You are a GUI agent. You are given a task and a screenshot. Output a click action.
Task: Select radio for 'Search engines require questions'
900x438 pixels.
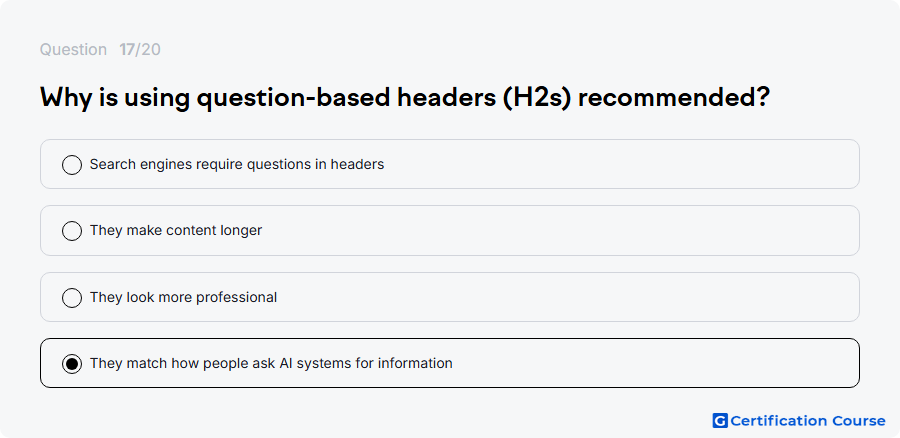coord(72,165)
